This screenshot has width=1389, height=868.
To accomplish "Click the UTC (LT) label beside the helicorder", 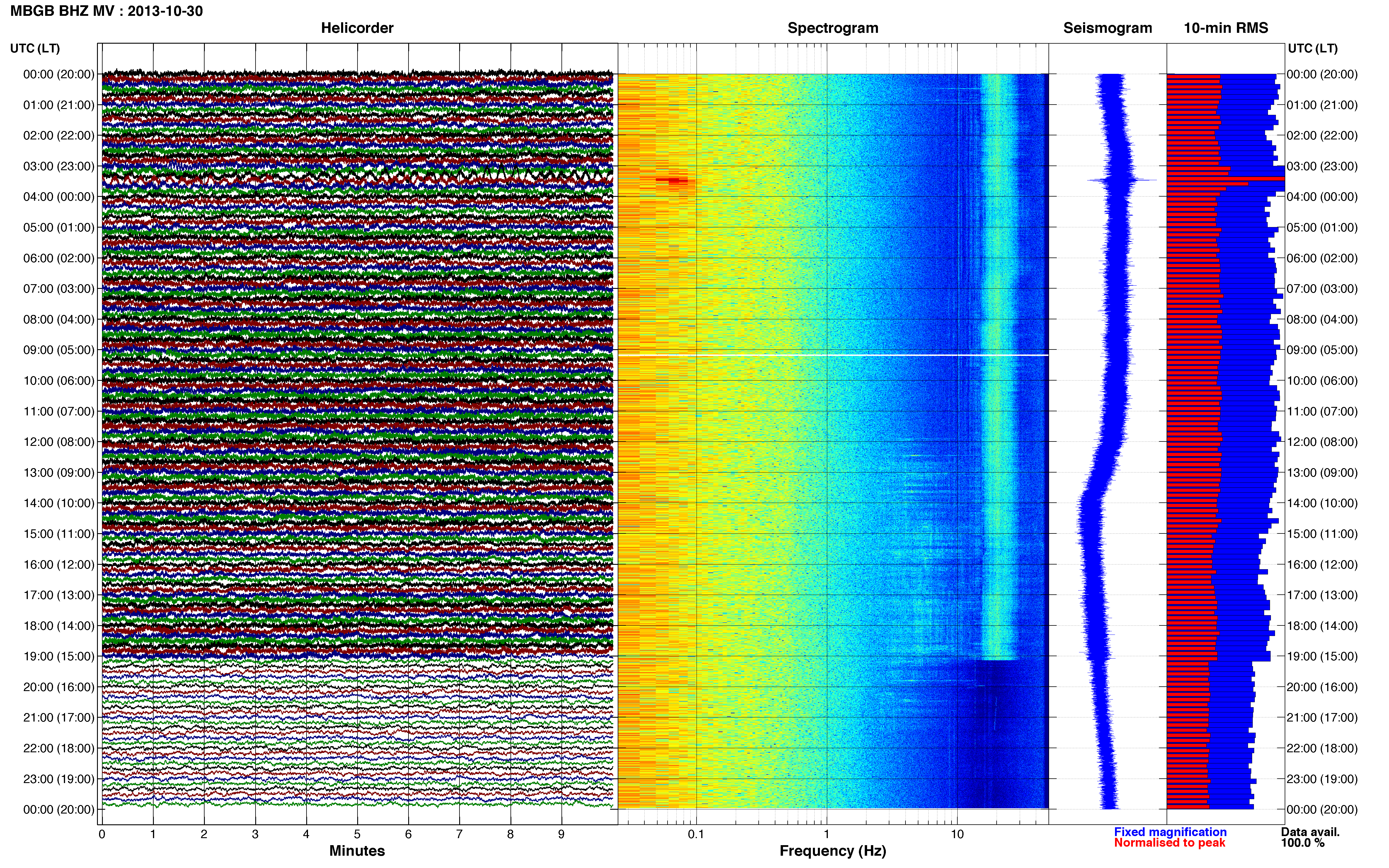I will 35,48.
